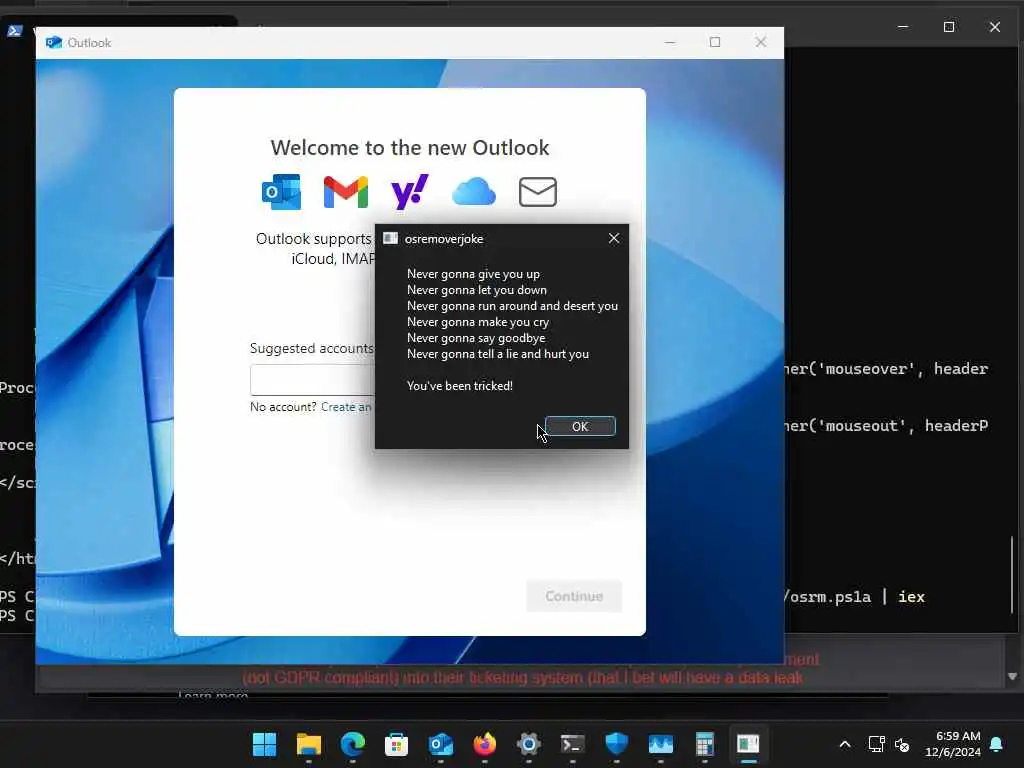Click 'Never gonna give you up' line
The height and width of the screenshot is (768, 1024).
click(x=473, y=274)
